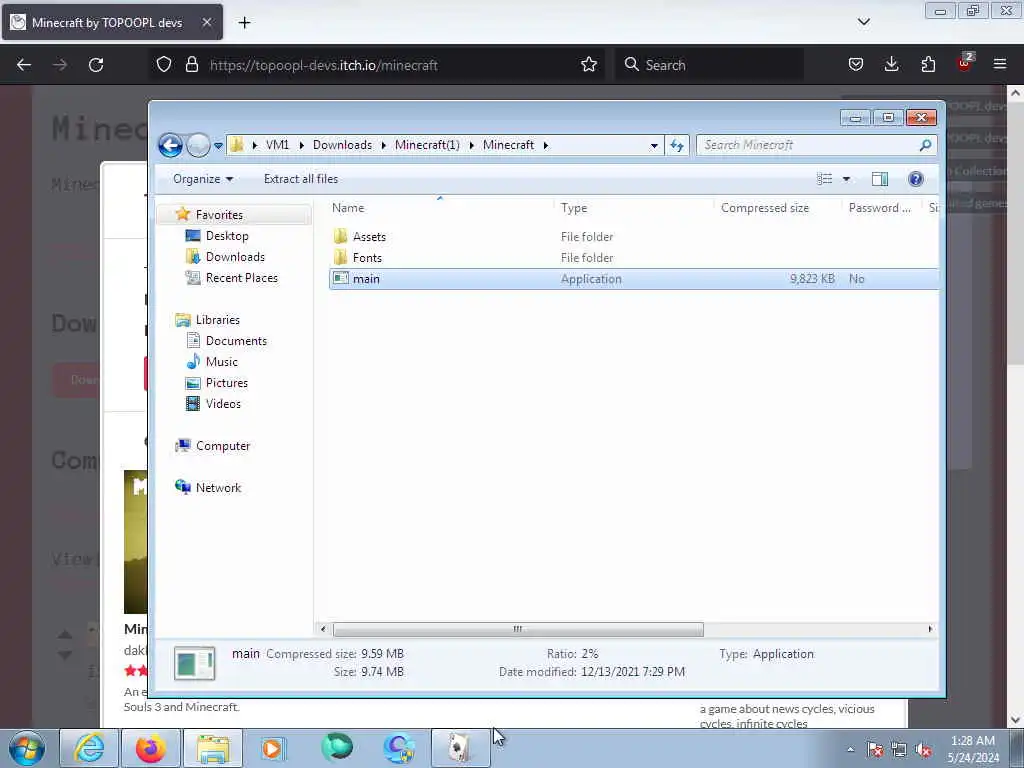Open the address bar previous locations dropdown
Viewport: 1024px width, 768px height.
pos(654,146)
